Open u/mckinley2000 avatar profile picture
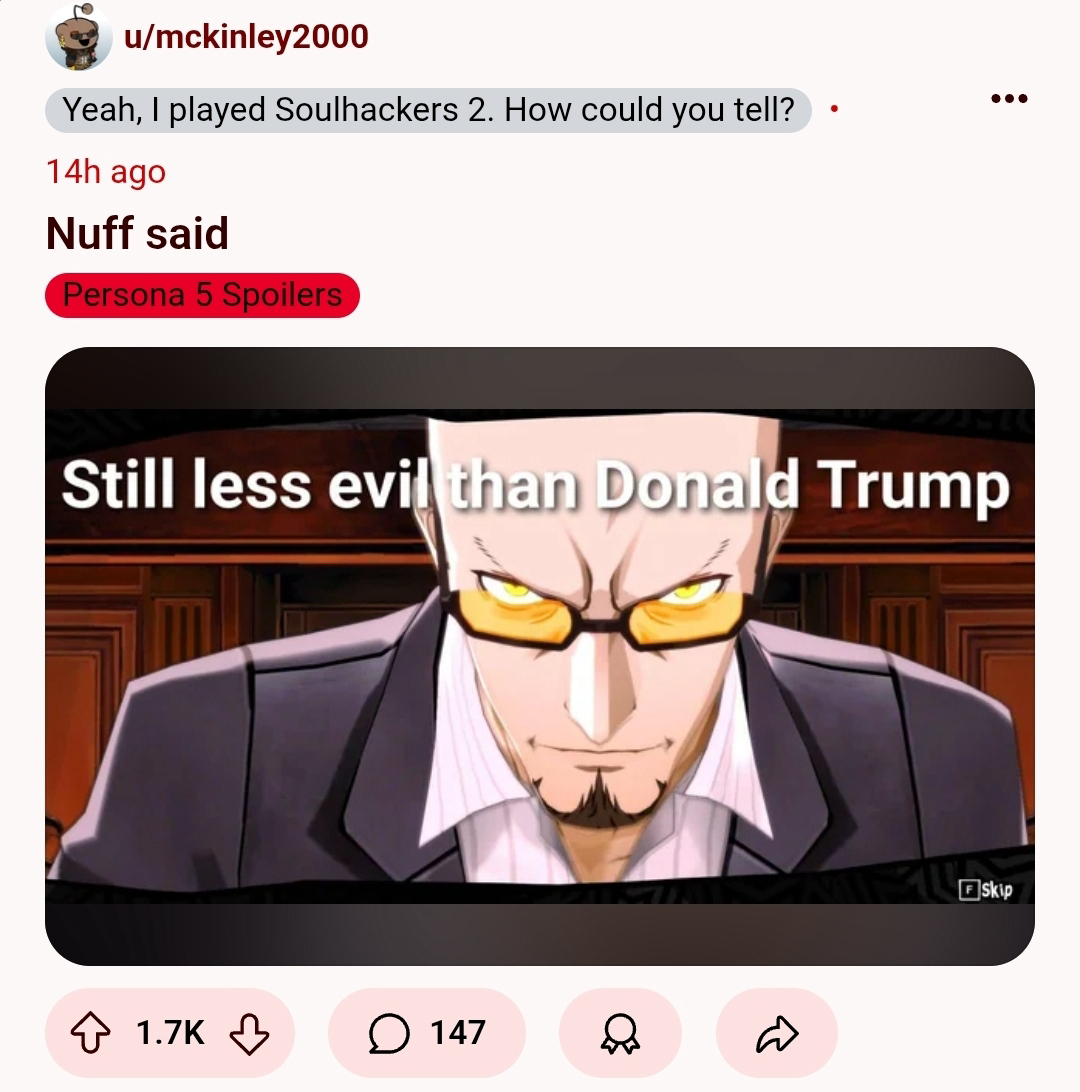 coord(79,37)
